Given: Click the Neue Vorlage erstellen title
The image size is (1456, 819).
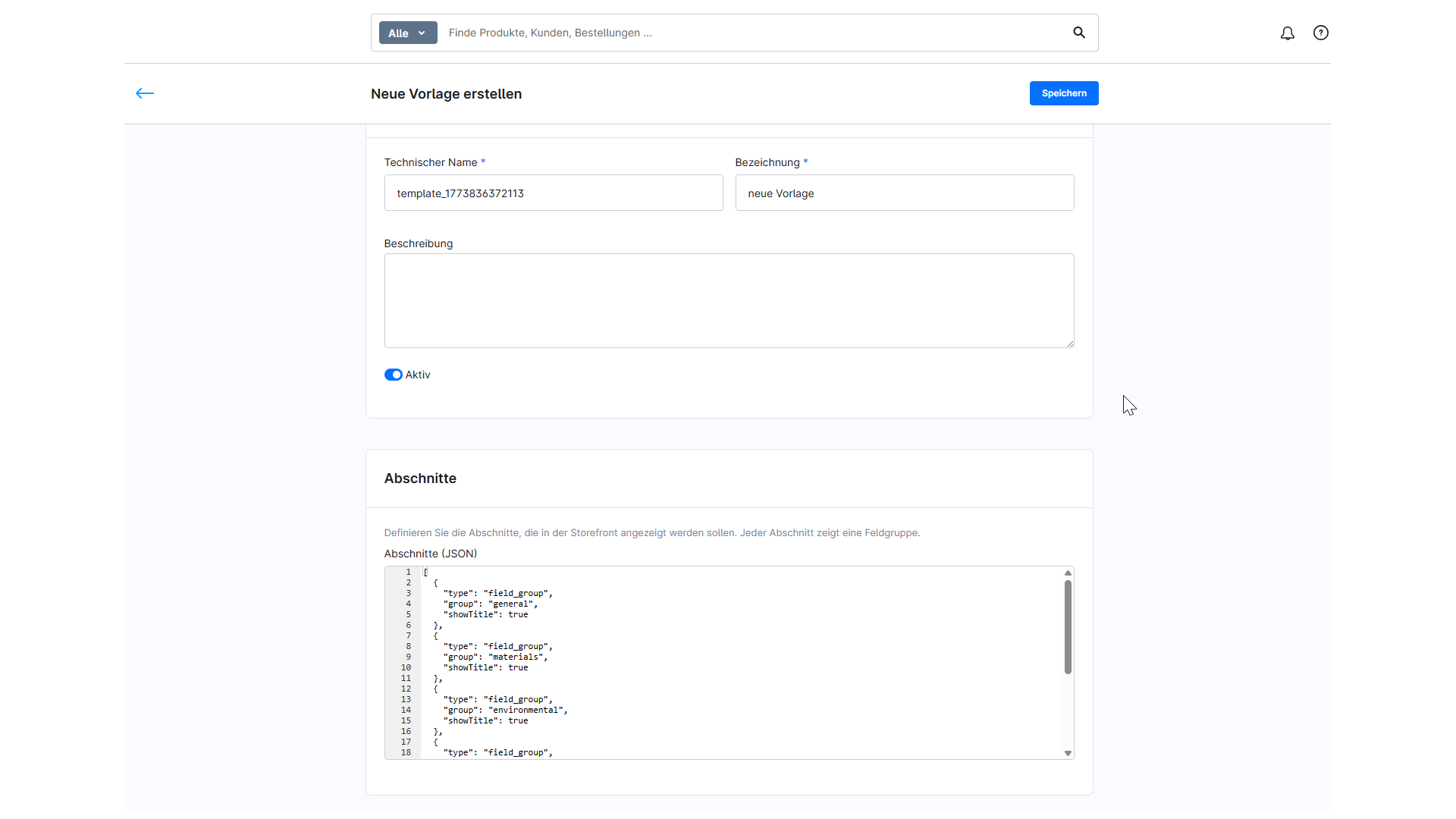Looking at the screenshot, I should pyautogui.click(x=446, y=94).
